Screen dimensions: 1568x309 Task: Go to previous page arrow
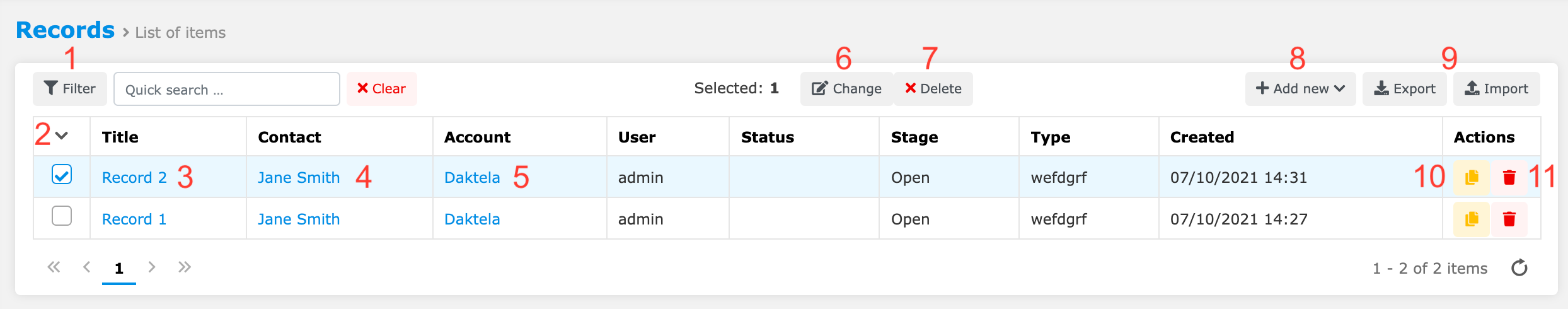(x=87, y=267)
